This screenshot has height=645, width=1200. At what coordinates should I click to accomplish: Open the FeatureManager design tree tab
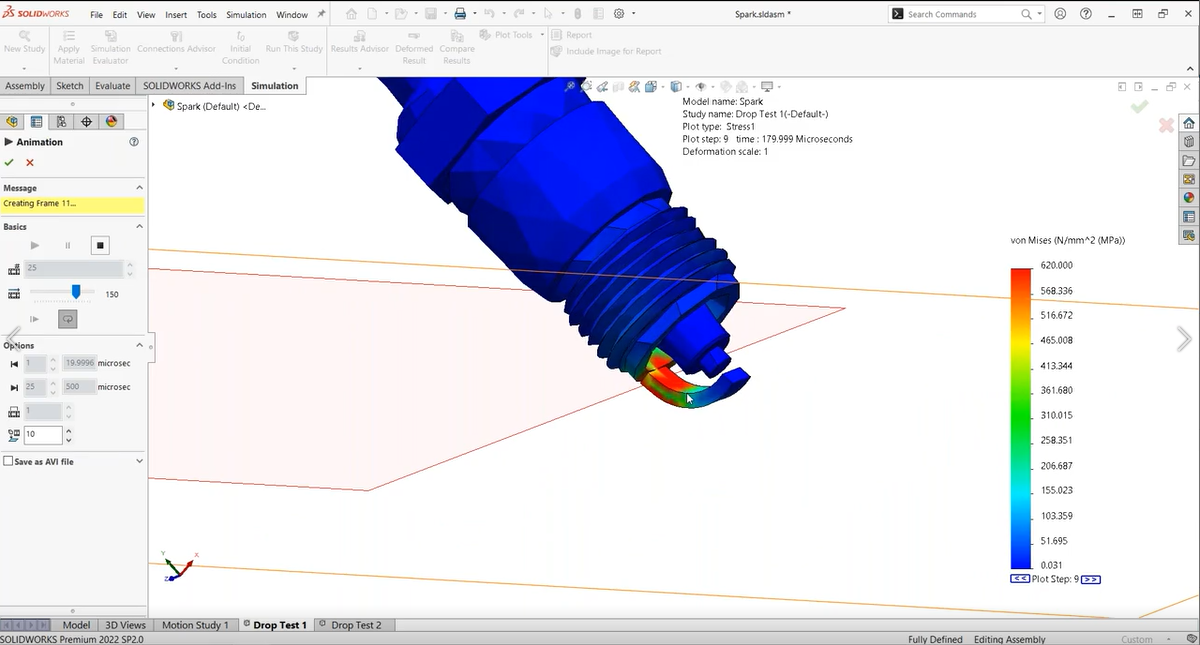pos(12,121)
